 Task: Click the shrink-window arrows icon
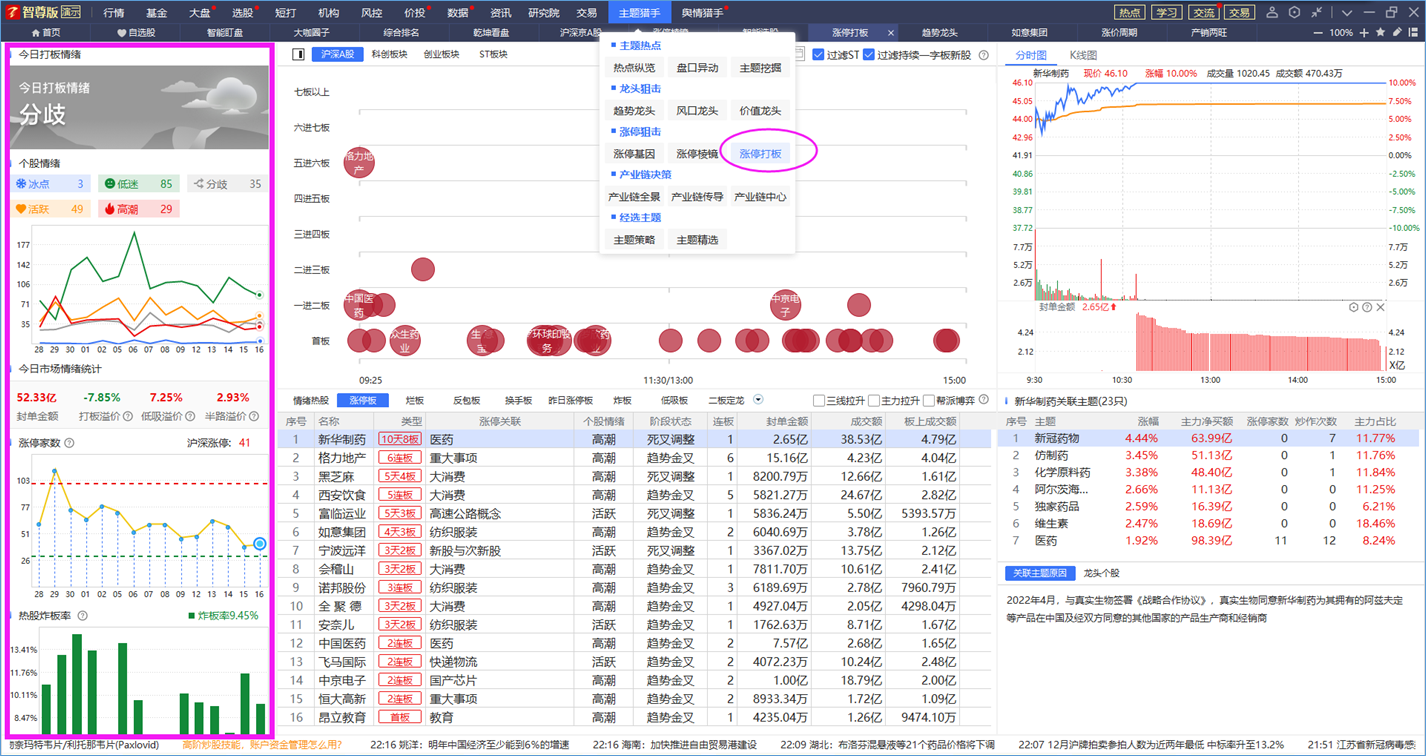[x=1319, y=13]
